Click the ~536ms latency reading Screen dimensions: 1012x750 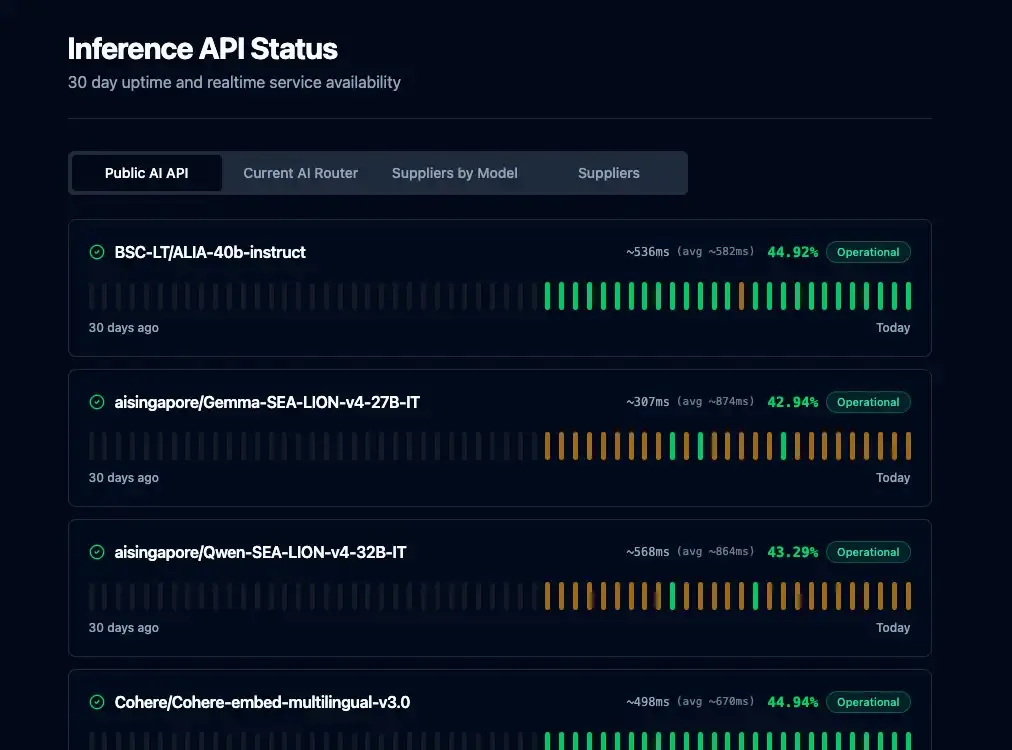647,252
